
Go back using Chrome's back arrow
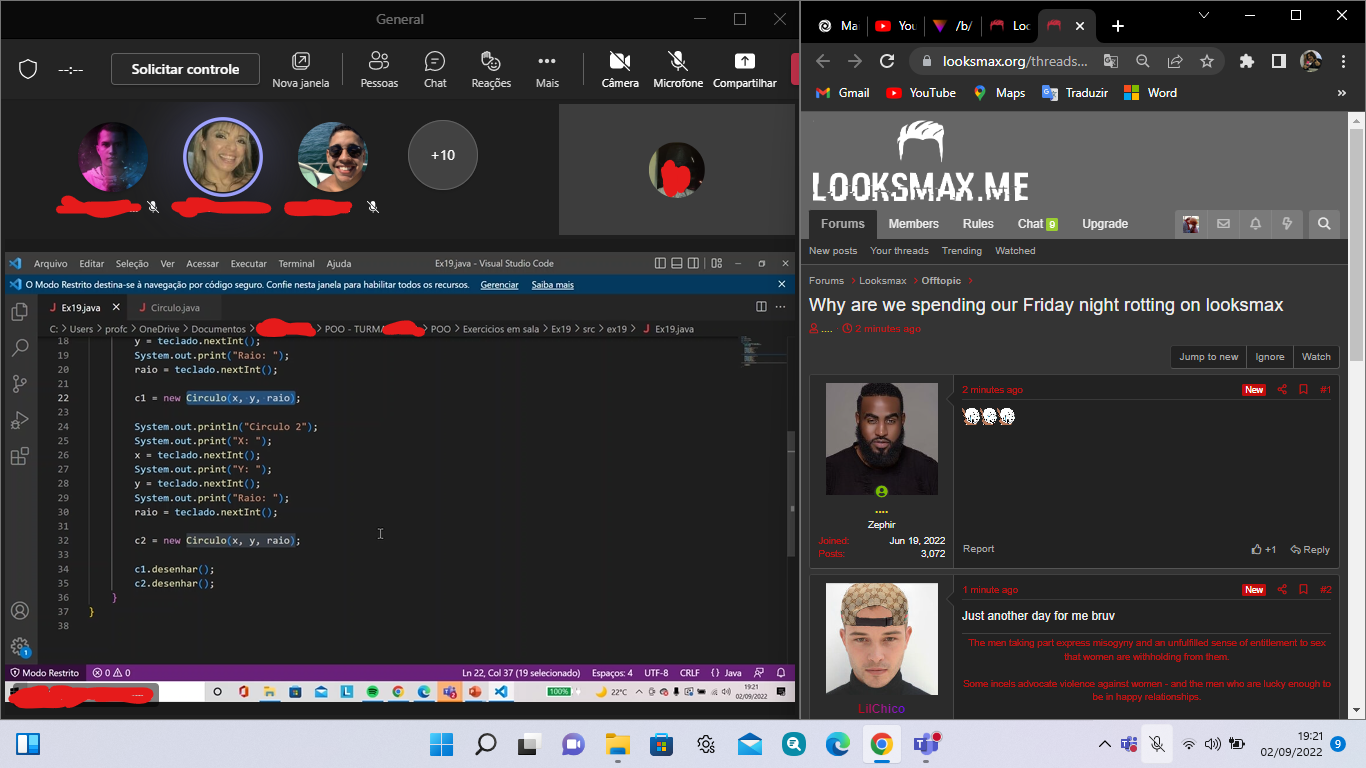823,61
